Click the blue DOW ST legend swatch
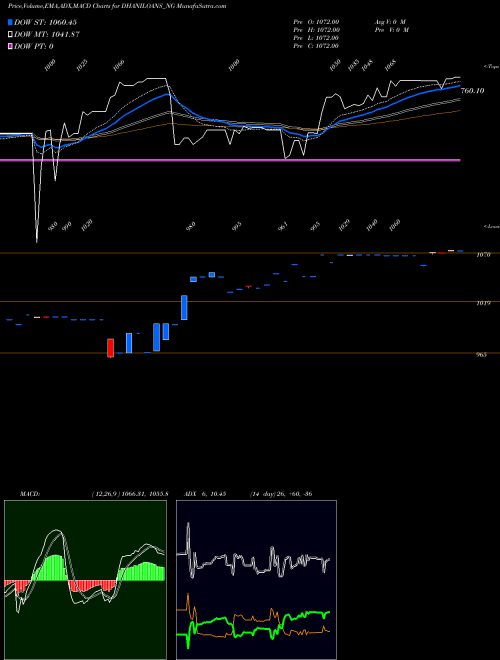This screenshot has height=660, width=500. [11, 22]
